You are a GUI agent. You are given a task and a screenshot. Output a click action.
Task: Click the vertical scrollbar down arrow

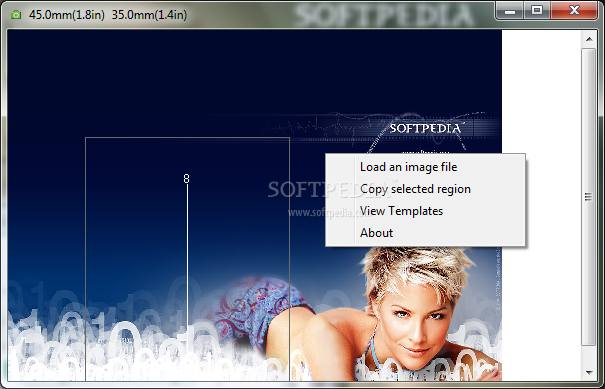(589, 372)
